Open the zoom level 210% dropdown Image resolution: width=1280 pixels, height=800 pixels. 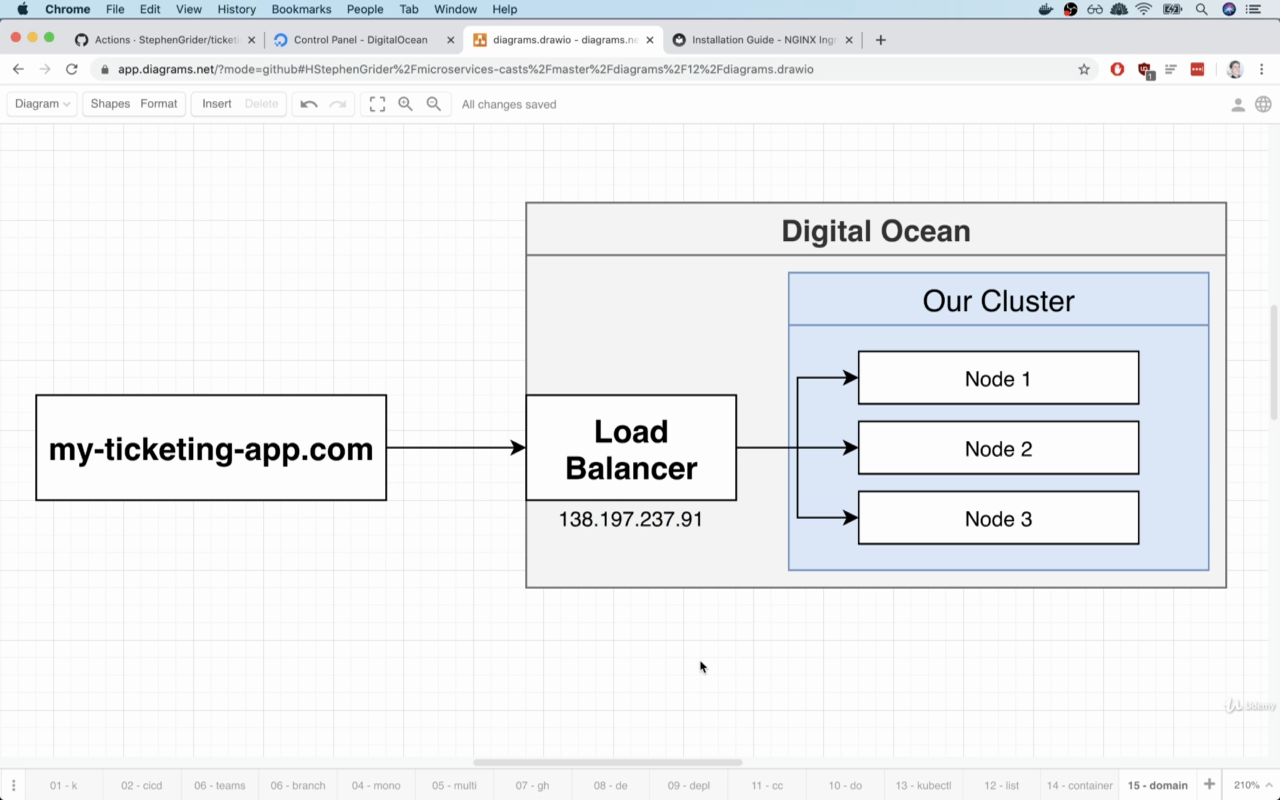pos(1252,785)
